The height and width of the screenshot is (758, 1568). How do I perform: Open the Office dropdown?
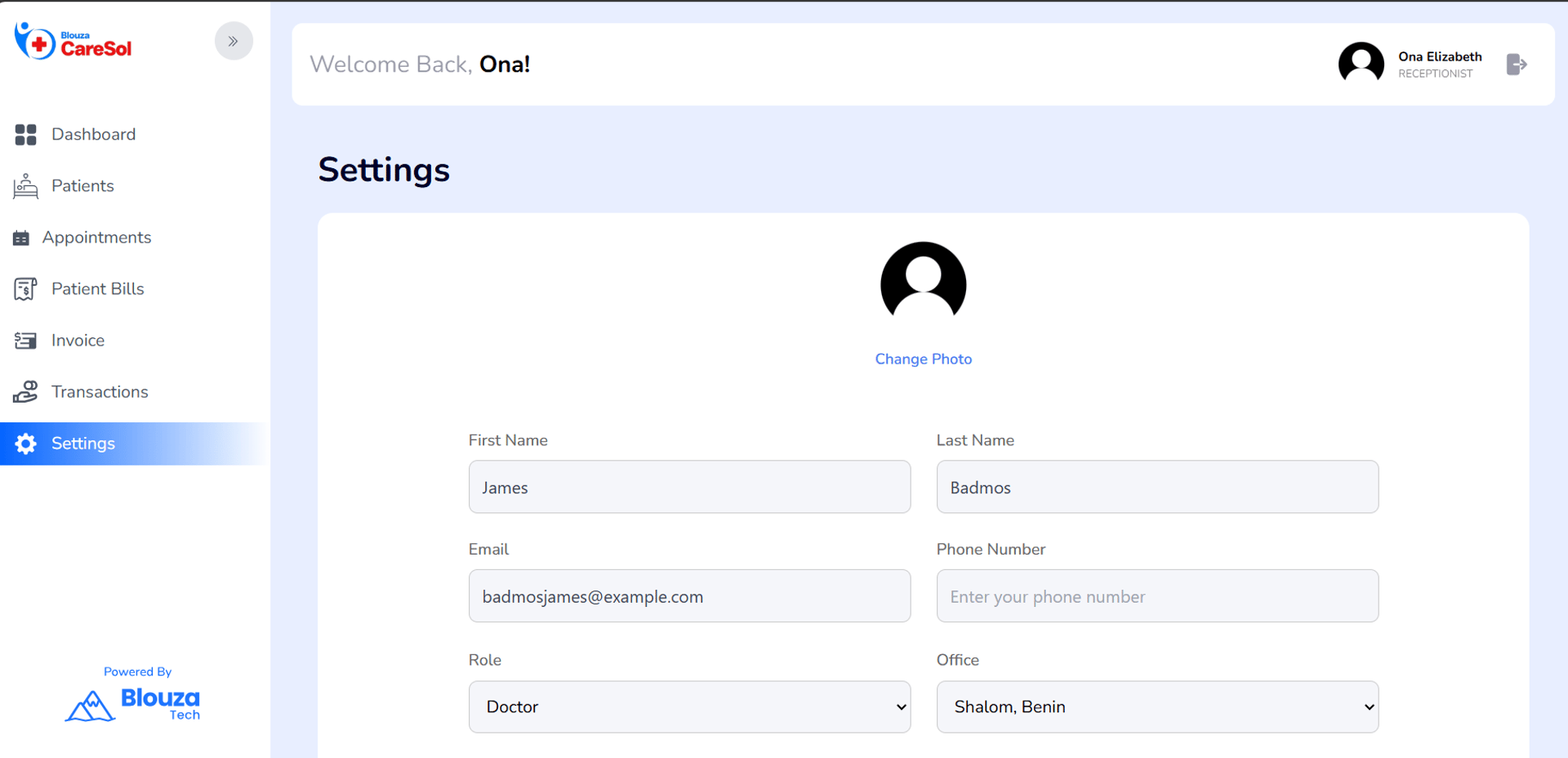(x=1157, y=707)
